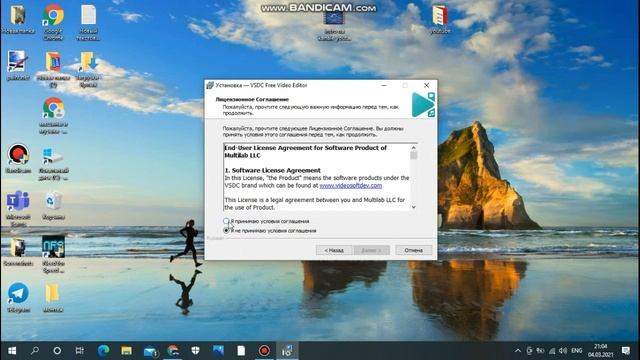
Task: Select the Bandicam desktop shortcut
Action: pos(18,158)
